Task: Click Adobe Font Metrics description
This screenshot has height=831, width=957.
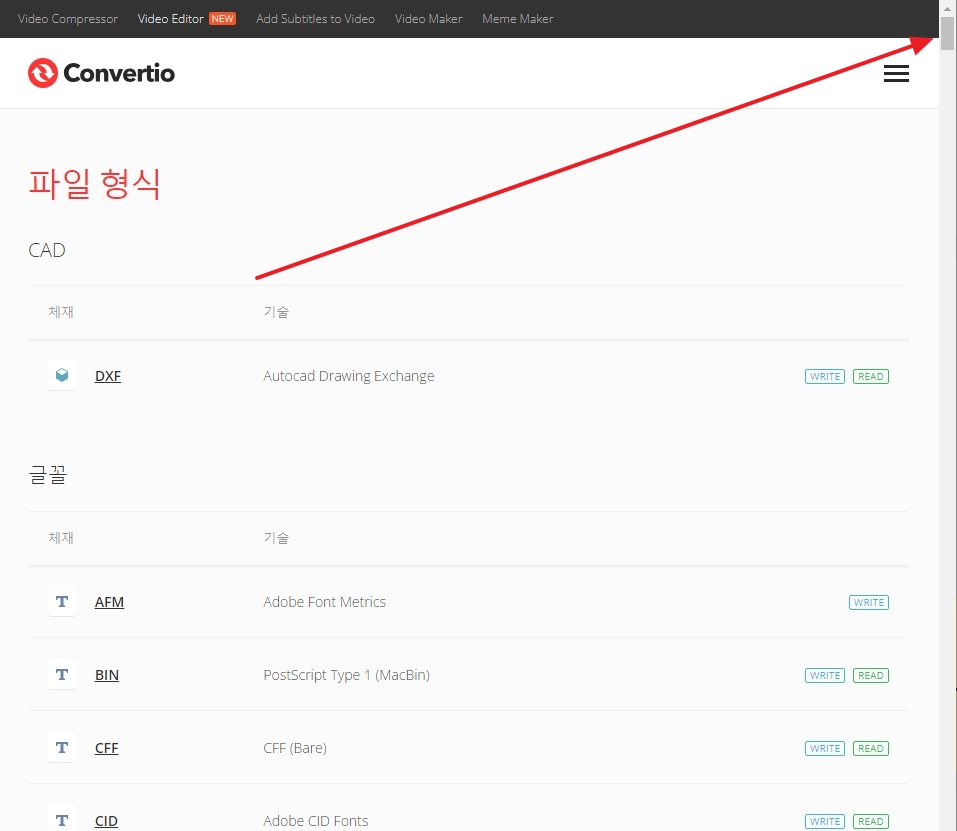Action: (x=324, y=602)
